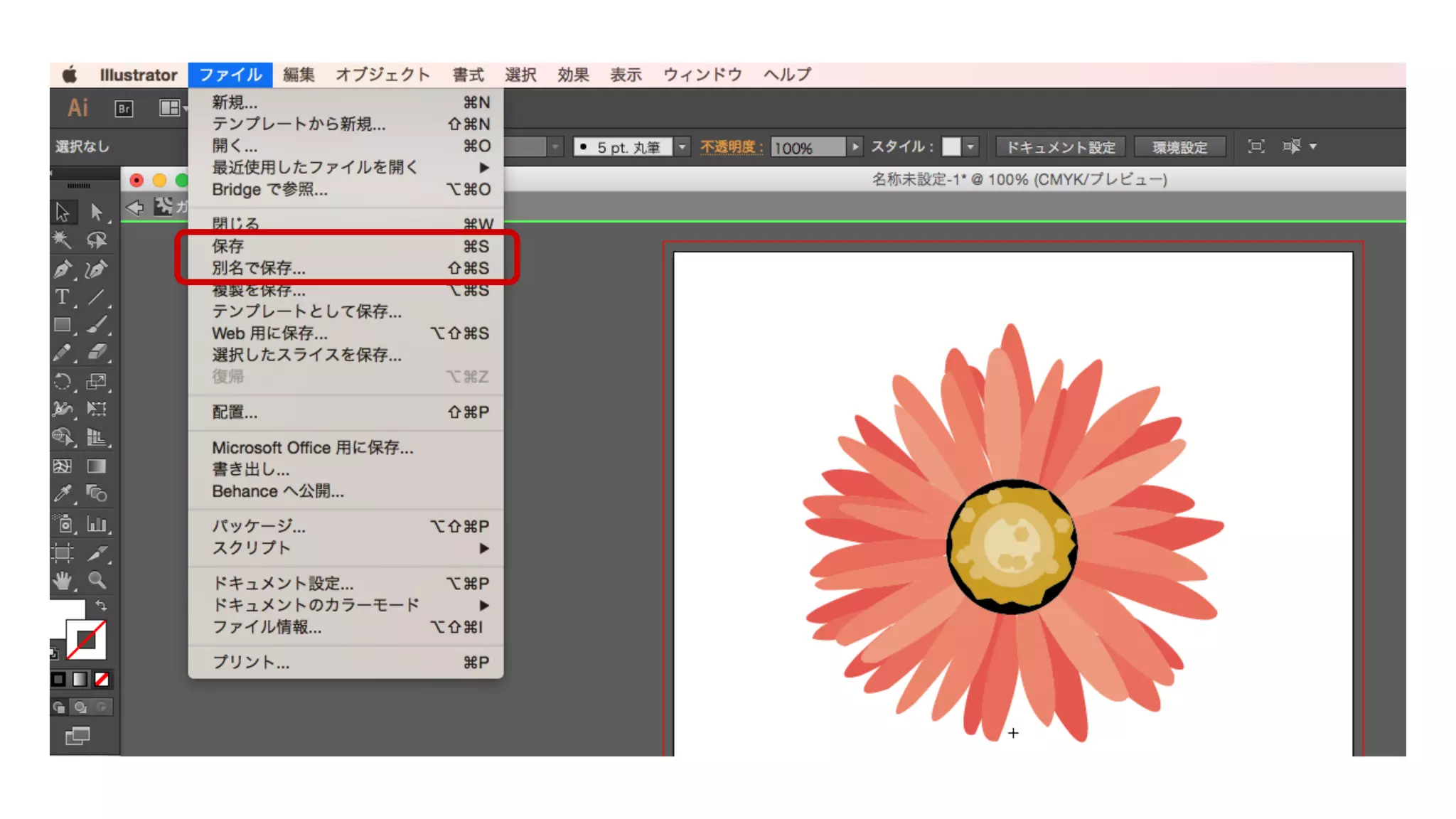Viewport: 1456px width, 819px height.
Task: Select the Magic Wand tool
Action: (x=63, y=240)
